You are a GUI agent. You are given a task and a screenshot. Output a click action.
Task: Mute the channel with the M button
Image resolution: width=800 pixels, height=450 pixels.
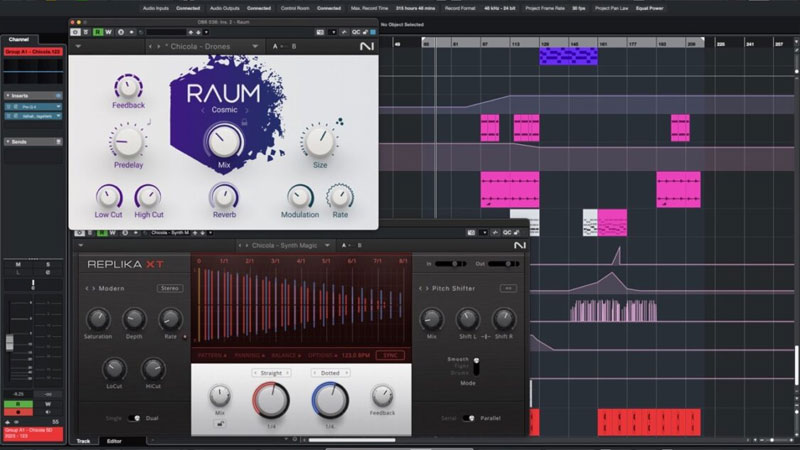18,264
